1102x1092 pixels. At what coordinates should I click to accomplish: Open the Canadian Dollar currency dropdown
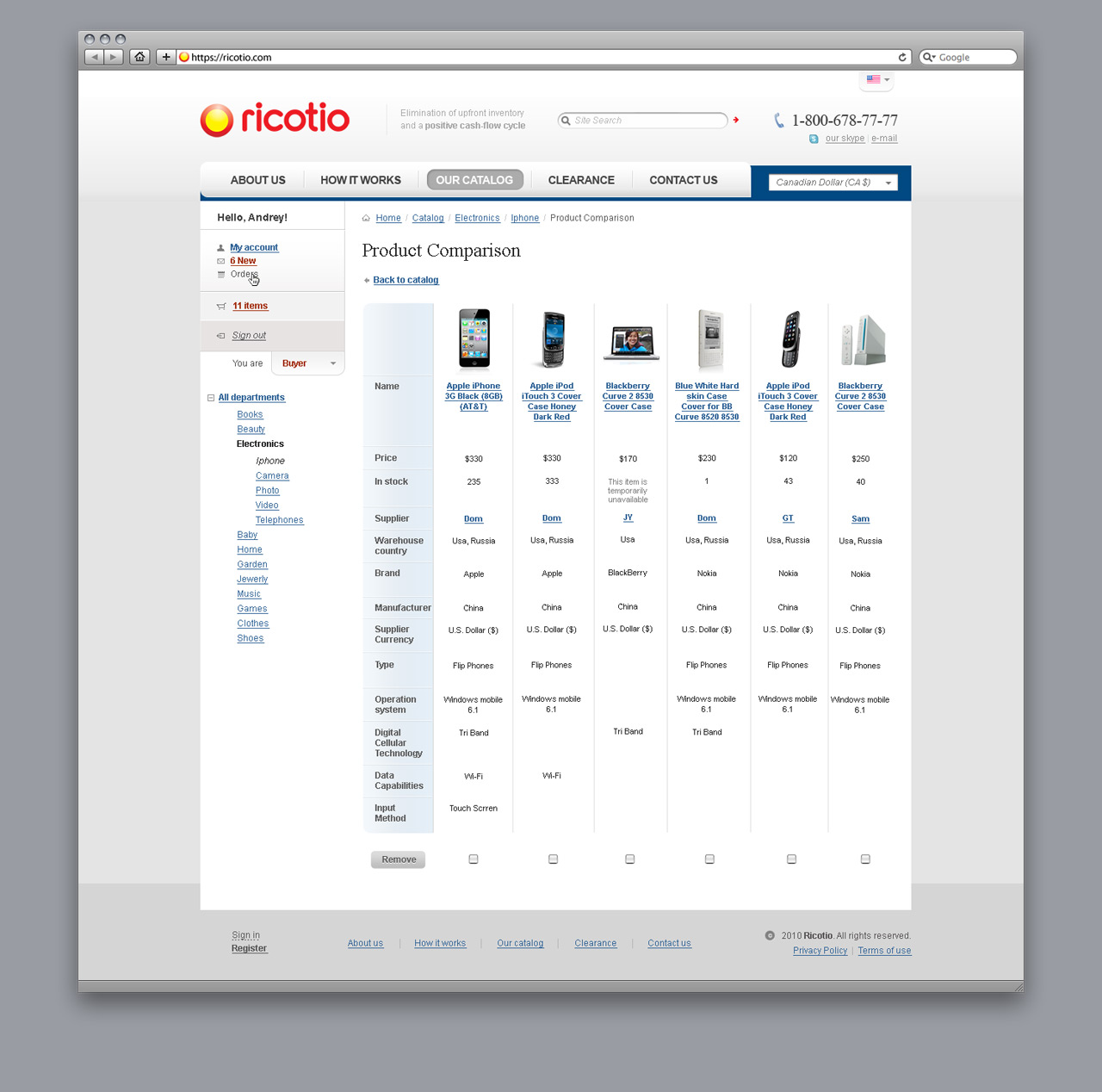(x=832, y=183)
